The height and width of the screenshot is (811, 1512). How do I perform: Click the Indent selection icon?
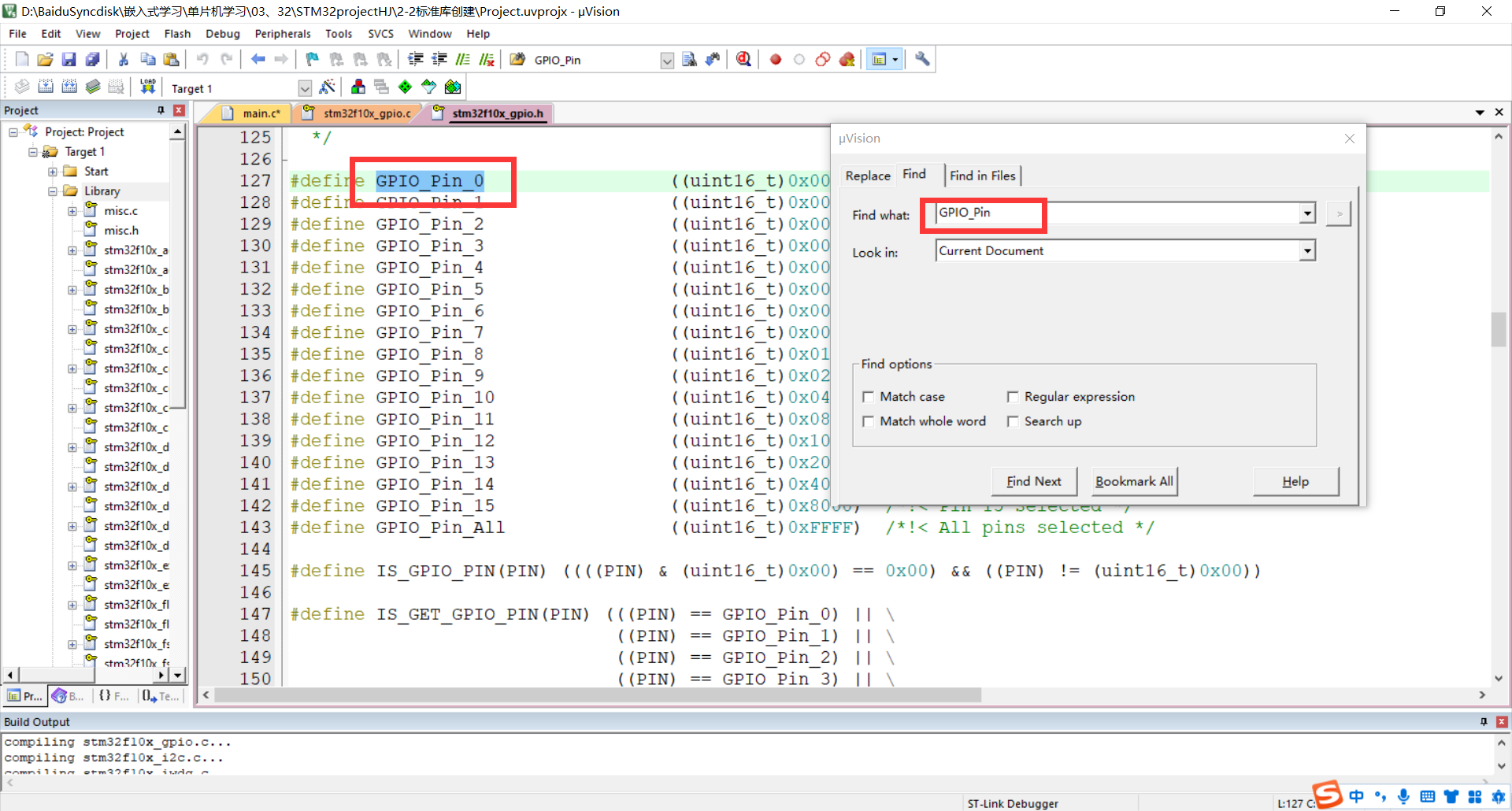pyautogui.click(x=415, y=59)
